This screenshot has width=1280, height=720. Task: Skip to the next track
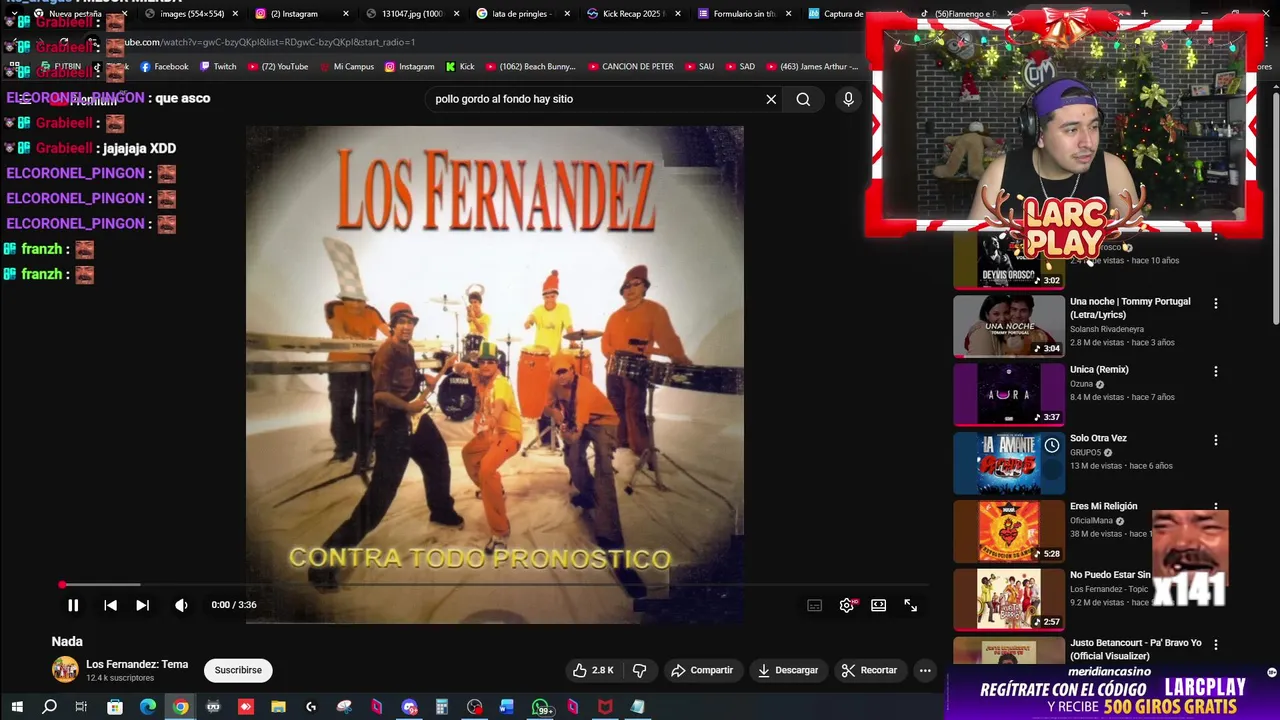(142, 605)
